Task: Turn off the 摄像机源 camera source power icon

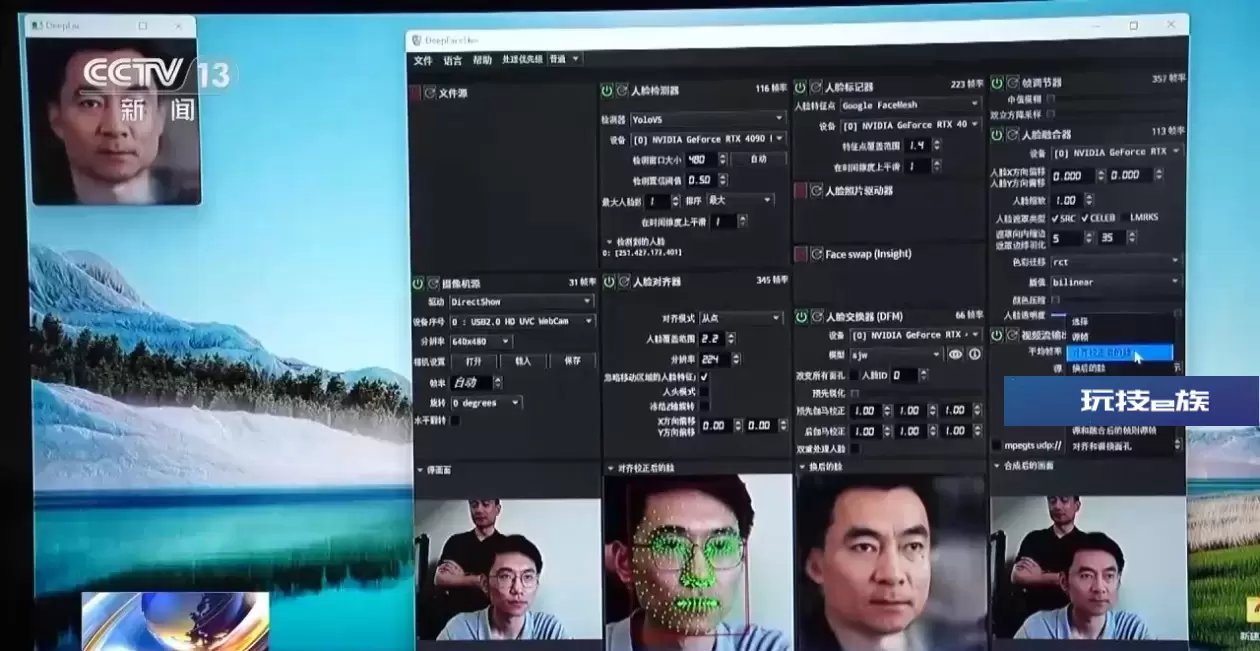Action: [418, 283]
